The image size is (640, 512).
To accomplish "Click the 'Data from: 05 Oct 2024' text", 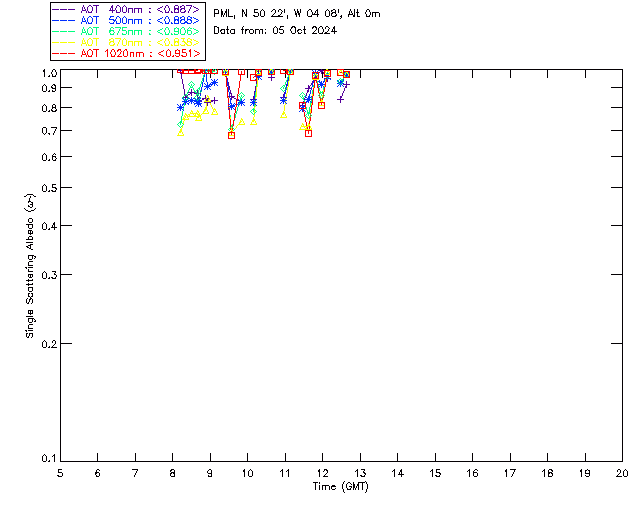I will coord(275,30).
